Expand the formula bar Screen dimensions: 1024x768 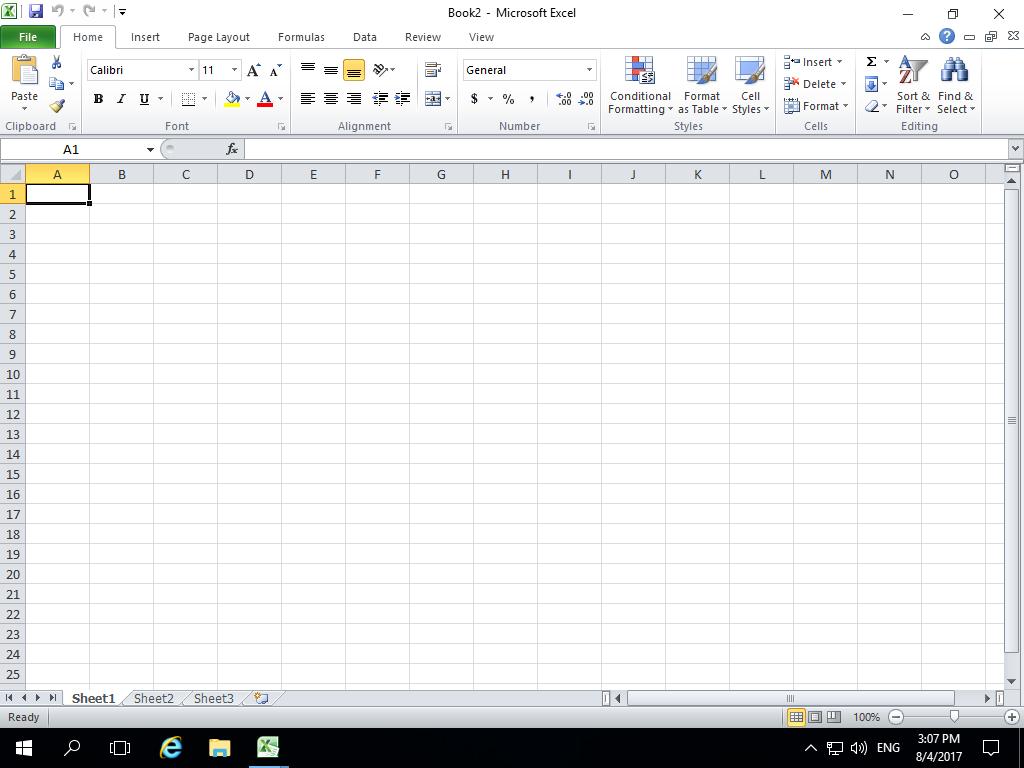coord(1015,149)
